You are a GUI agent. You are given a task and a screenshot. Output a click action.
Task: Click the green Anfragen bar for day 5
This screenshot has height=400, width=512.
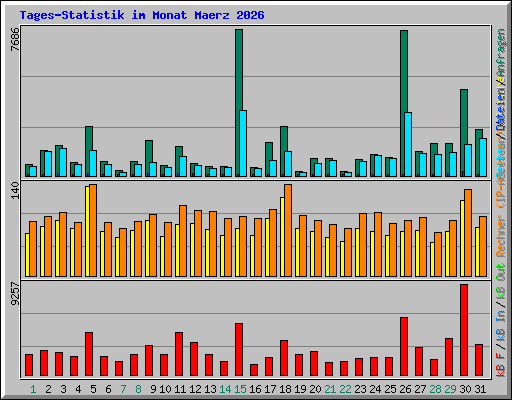[89, 151]
